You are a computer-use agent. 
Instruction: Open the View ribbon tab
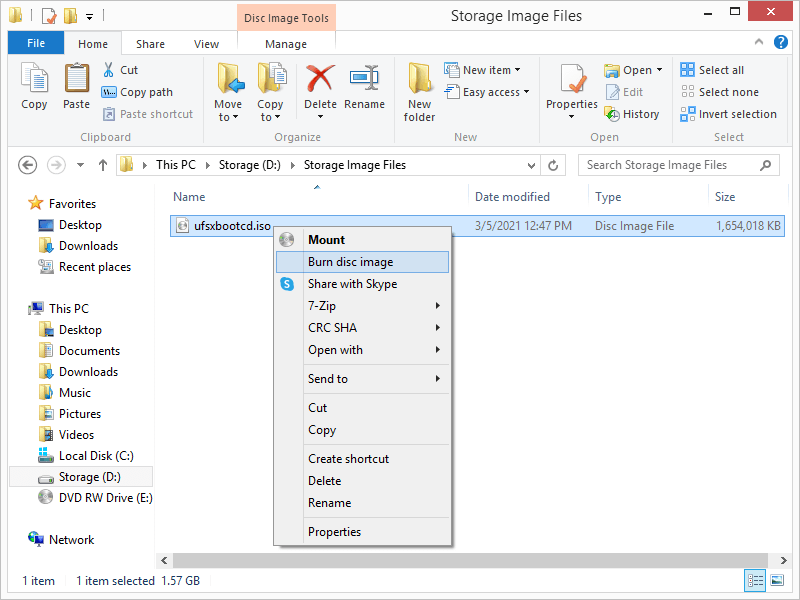[206, 44]
